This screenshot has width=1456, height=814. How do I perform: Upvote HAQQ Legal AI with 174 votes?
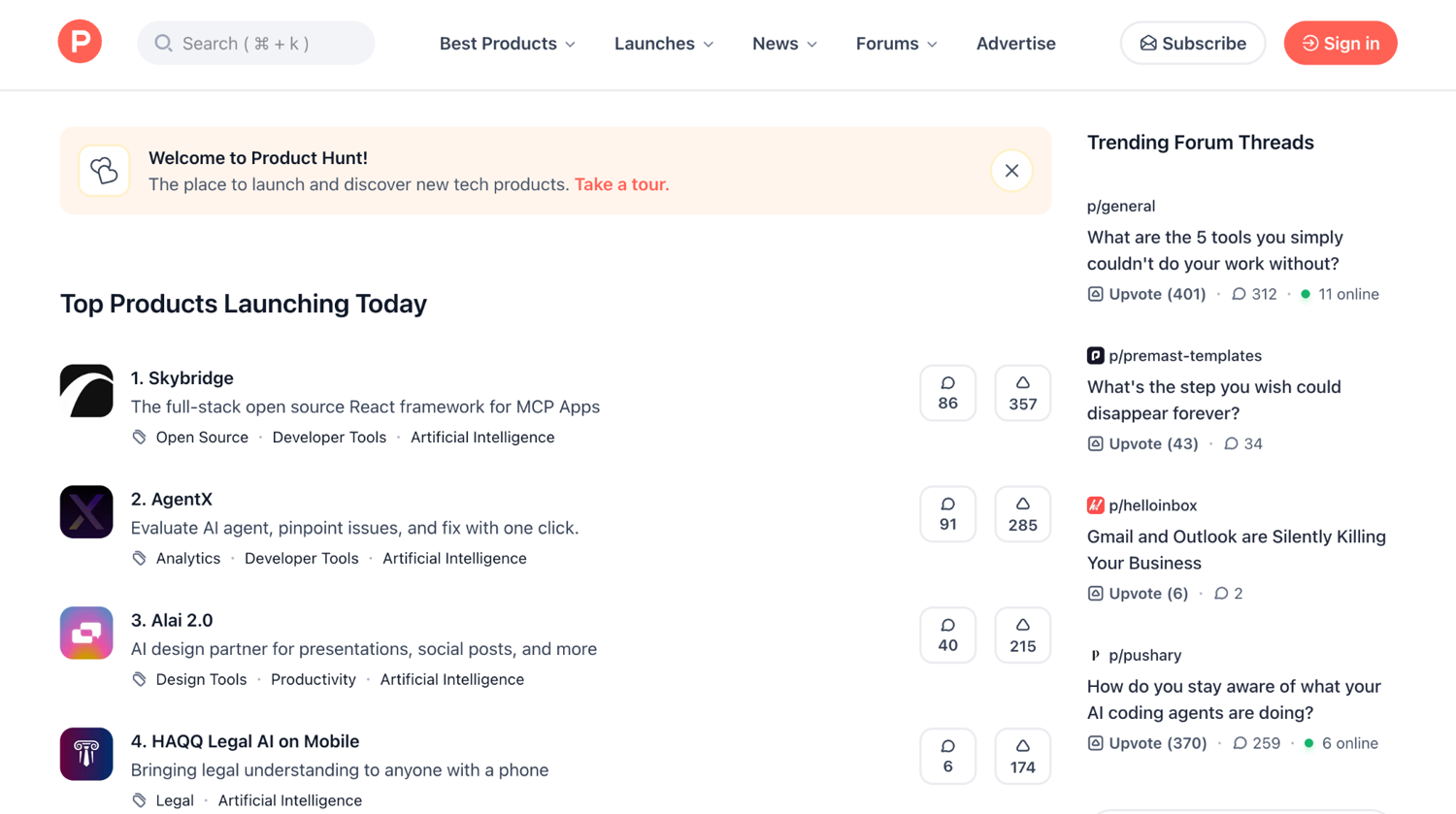pyautogui.click(x=1022, y=757)
